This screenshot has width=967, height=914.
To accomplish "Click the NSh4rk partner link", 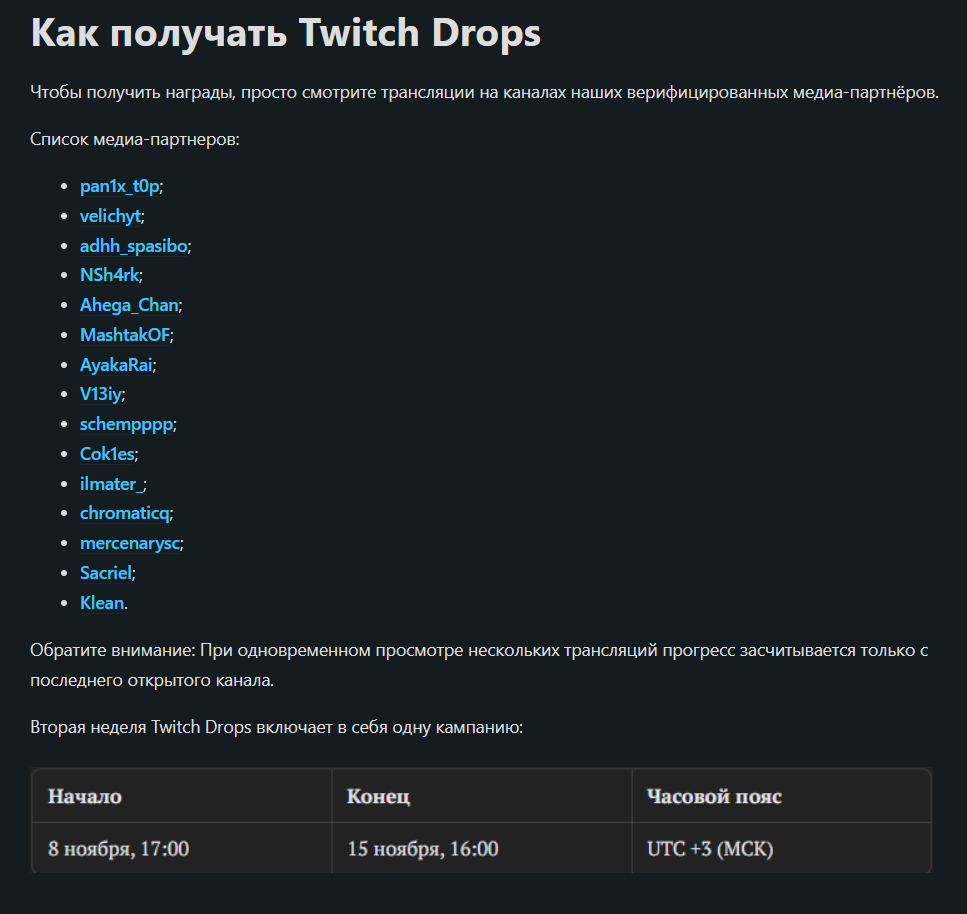I will [x=109, y=275].
